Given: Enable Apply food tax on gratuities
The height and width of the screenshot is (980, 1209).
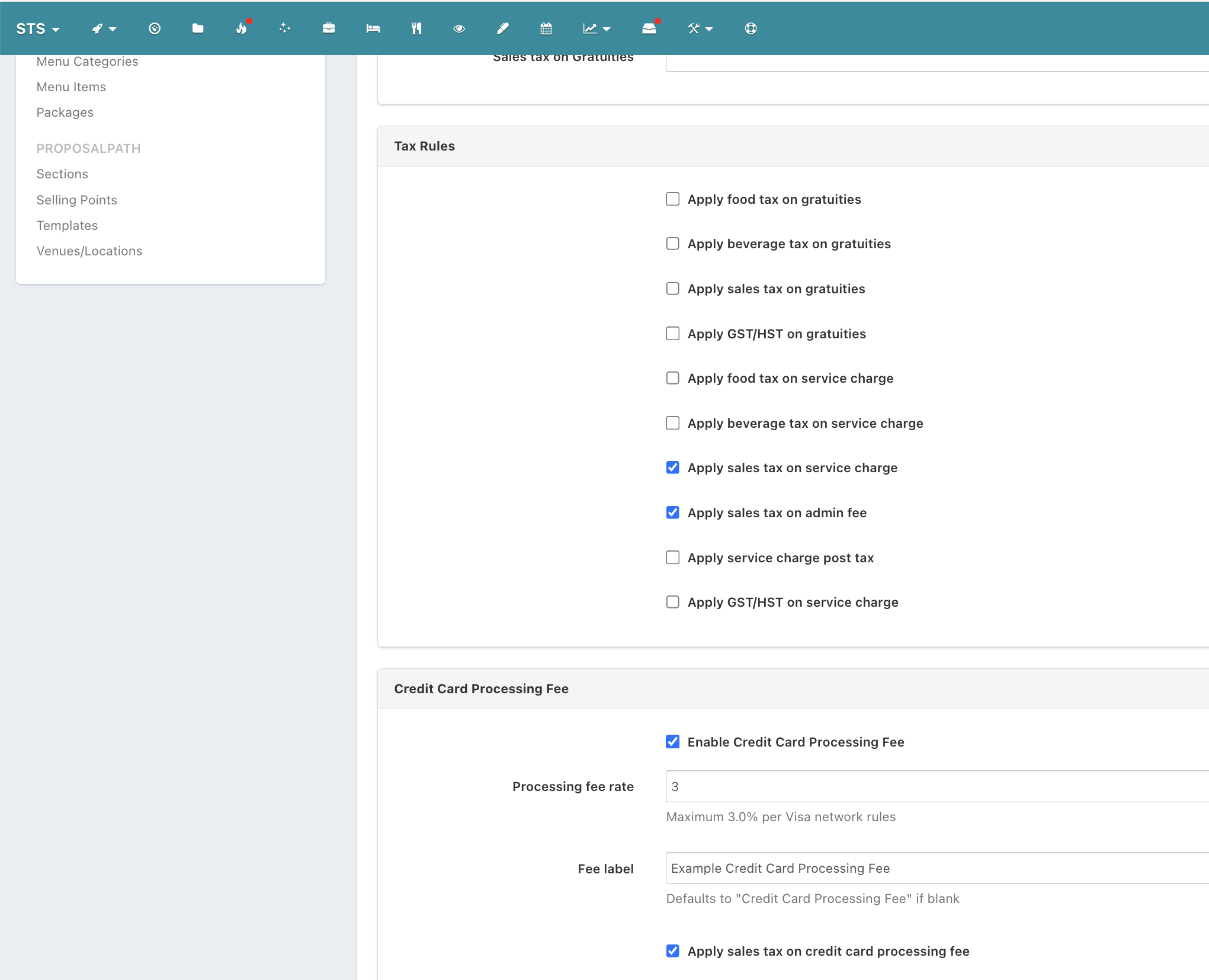Looking at the screenshot, I should point(672,199).
